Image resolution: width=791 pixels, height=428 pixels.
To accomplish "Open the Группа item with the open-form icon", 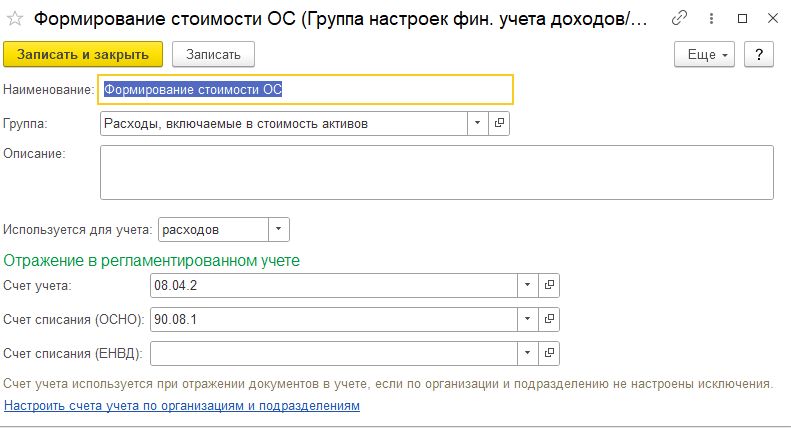I will click(x=499, y=122).
